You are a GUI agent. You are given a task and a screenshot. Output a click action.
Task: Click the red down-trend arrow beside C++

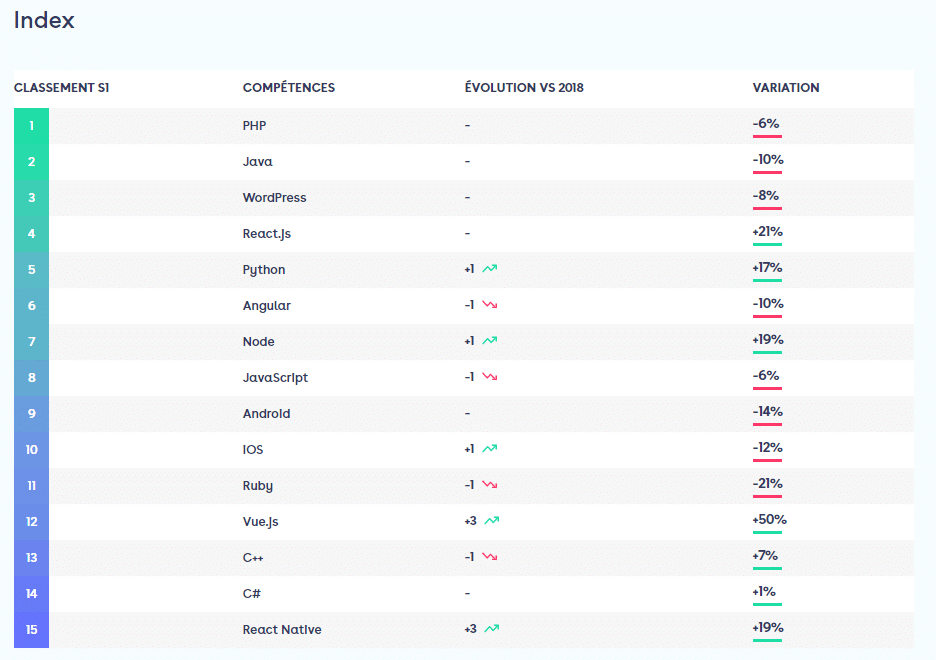(490, 557)
